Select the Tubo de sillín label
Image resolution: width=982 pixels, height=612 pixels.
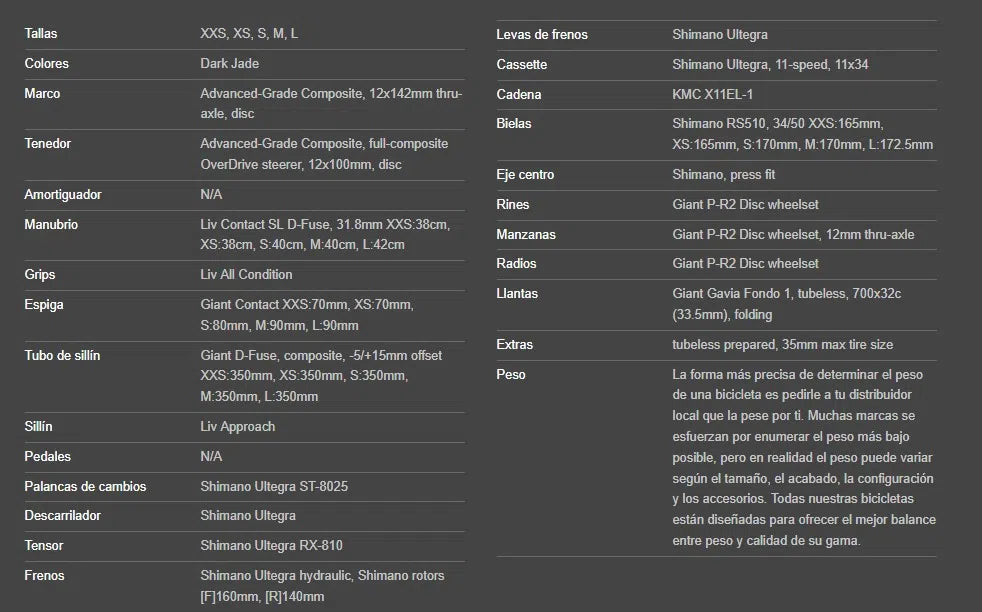(x=62, y=356)
